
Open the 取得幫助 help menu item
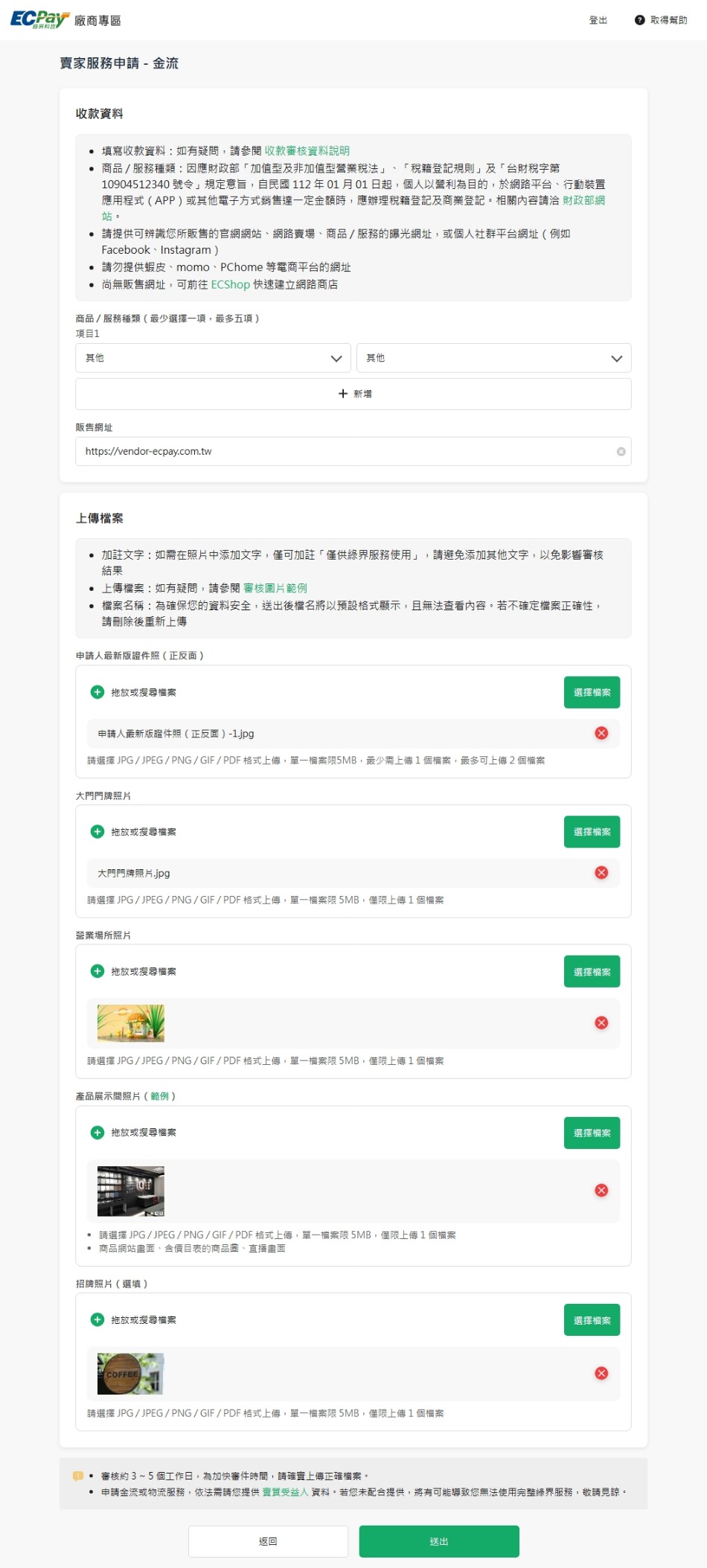pyautogui.click(x=668, y=20)
